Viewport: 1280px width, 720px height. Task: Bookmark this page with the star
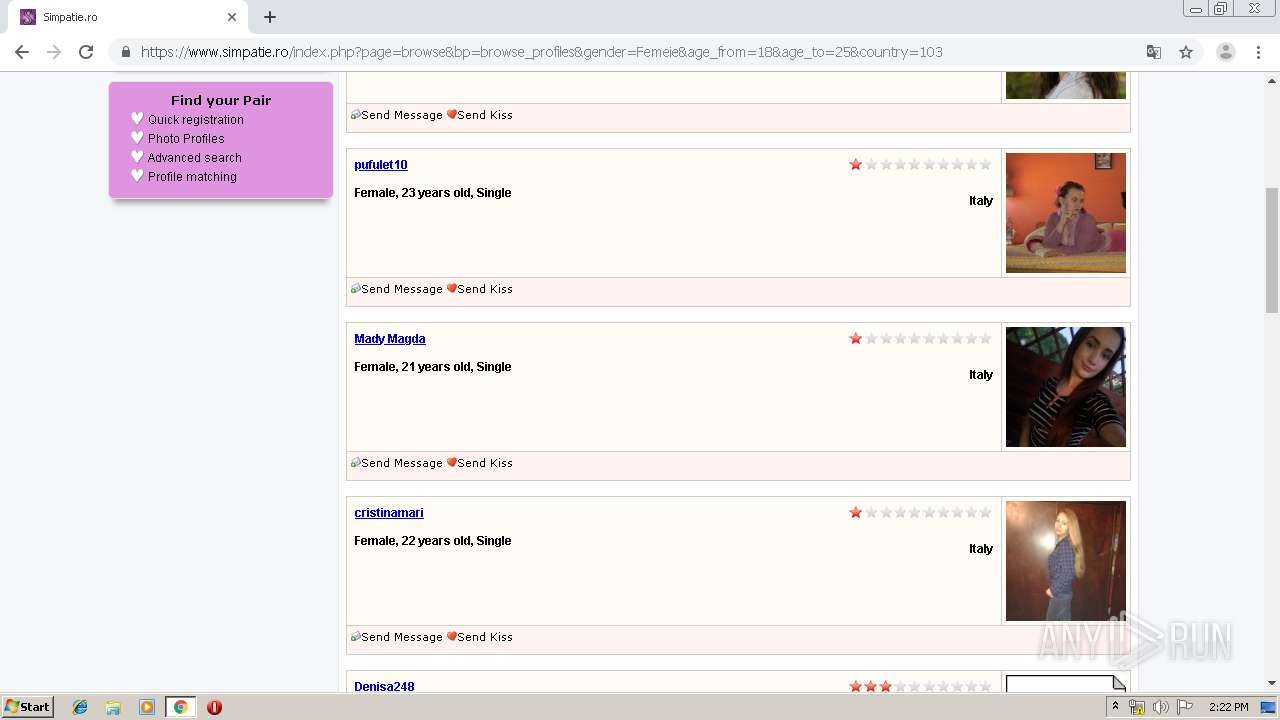point(1186,52)
